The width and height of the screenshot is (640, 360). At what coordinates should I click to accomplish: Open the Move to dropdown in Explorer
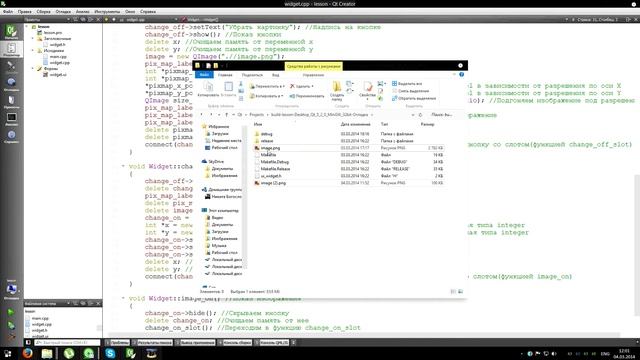click(x=267, y=86)
